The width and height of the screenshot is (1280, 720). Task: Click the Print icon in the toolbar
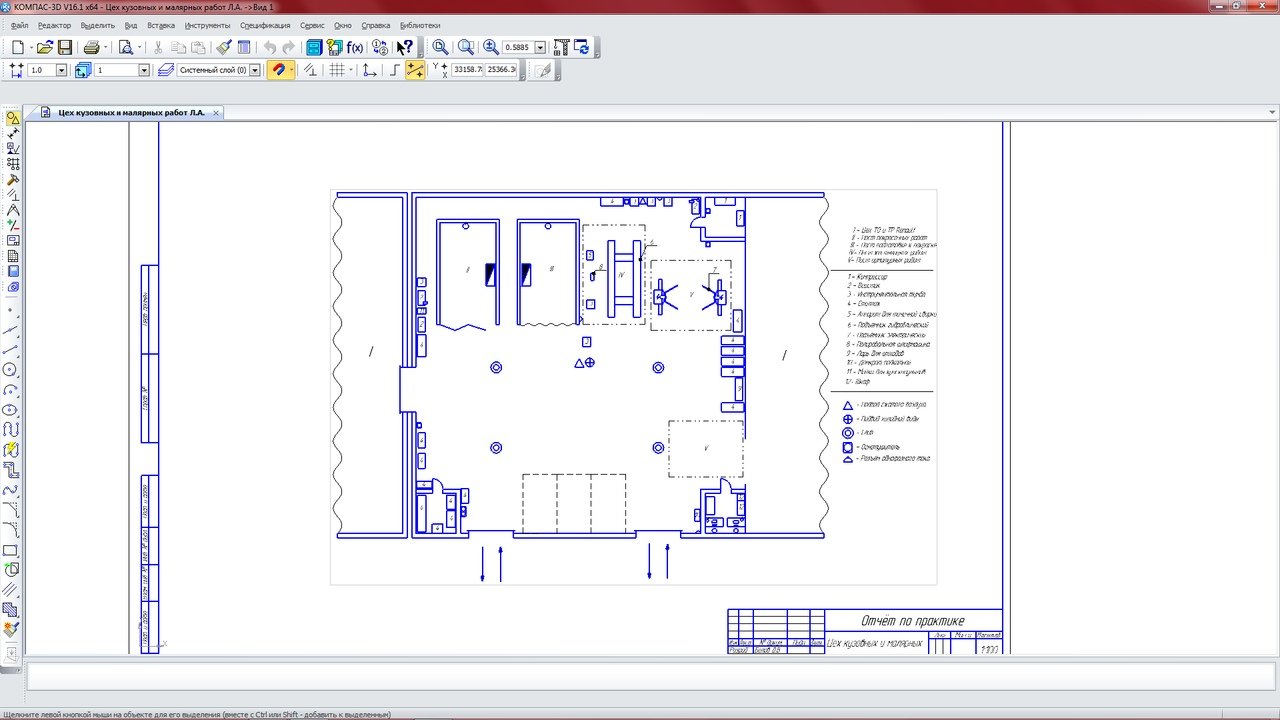click(x=91, y=47)
